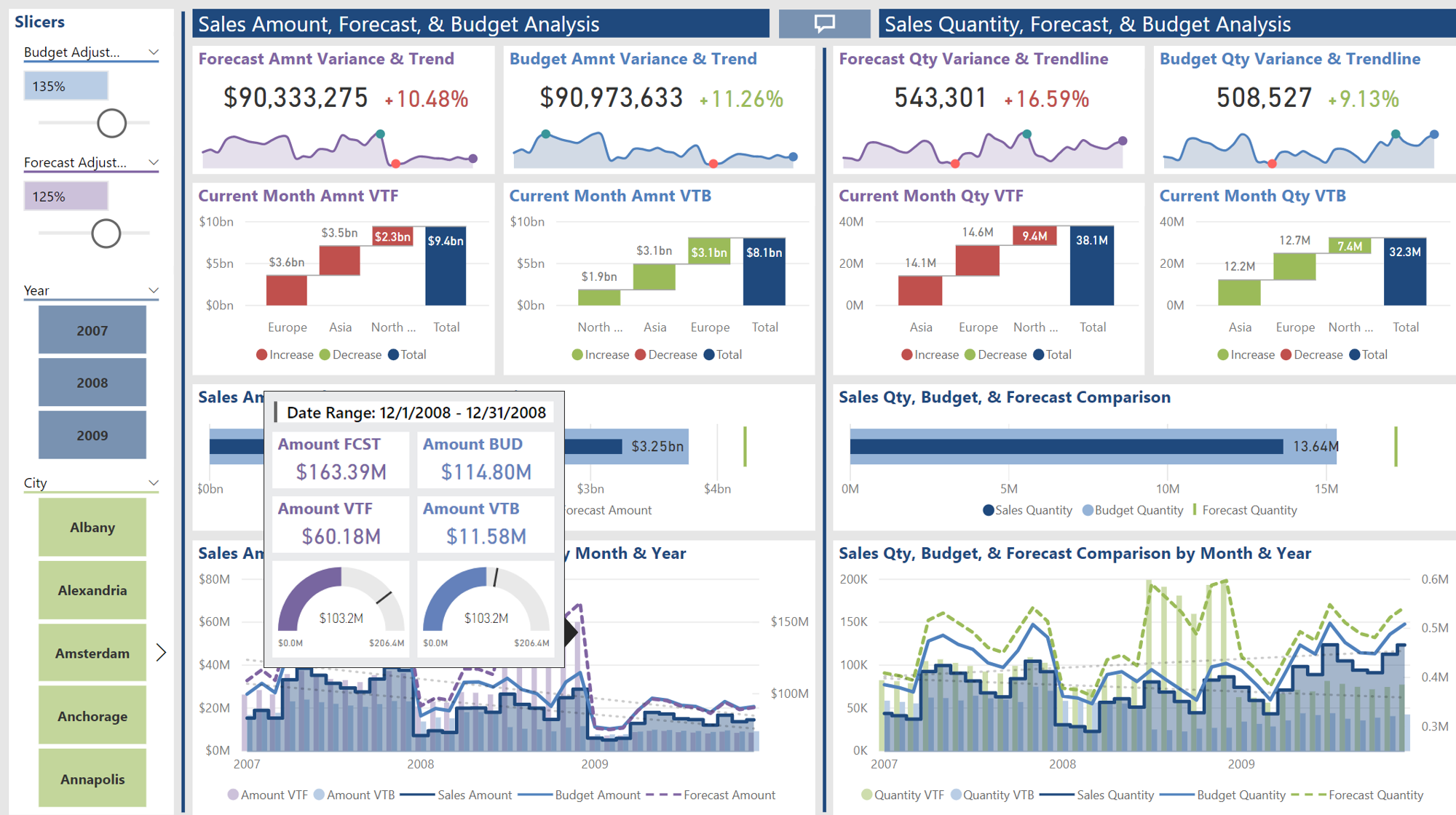Click the Decrease legend dot under Current Month Amnt VTB
This screenshot has height=815, width=1456.
pyautogui.click(x=640, y=354)
